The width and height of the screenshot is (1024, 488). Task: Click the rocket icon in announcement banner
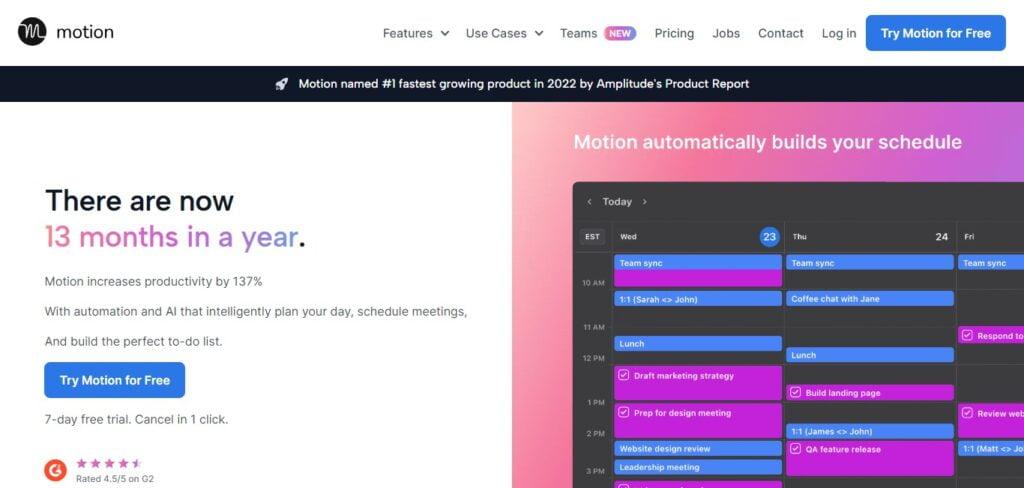point(281,84)
